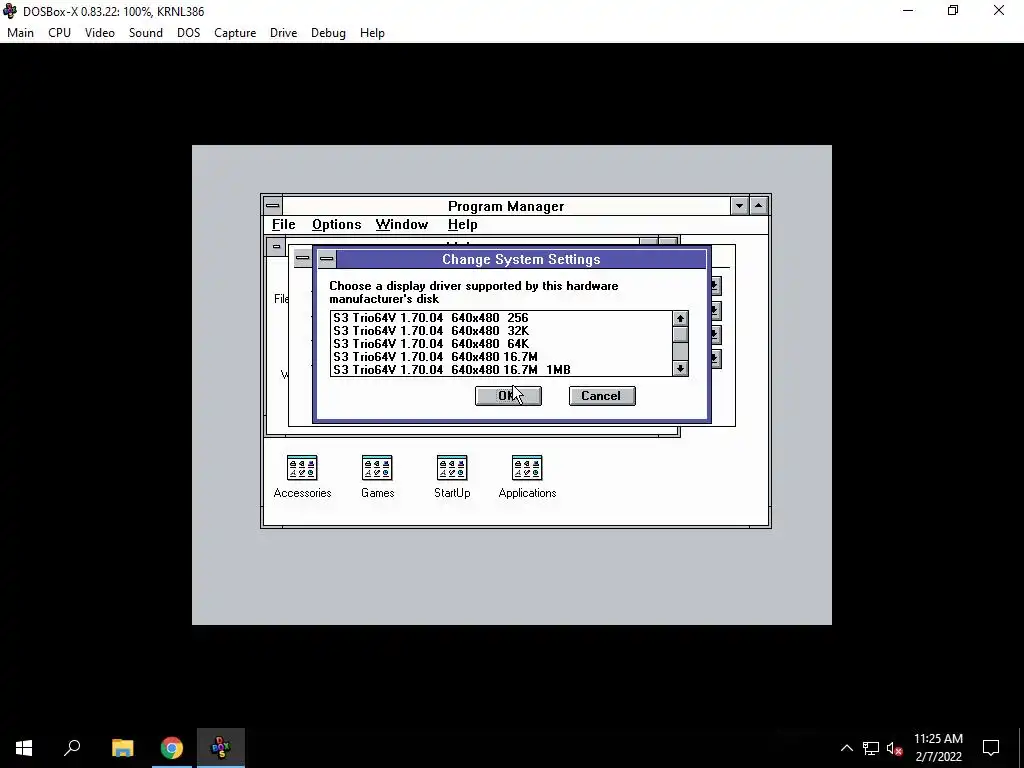Cancel the Change System Settings dialog
This screenshot has width=1024, height=768.
tap(602, 396)
